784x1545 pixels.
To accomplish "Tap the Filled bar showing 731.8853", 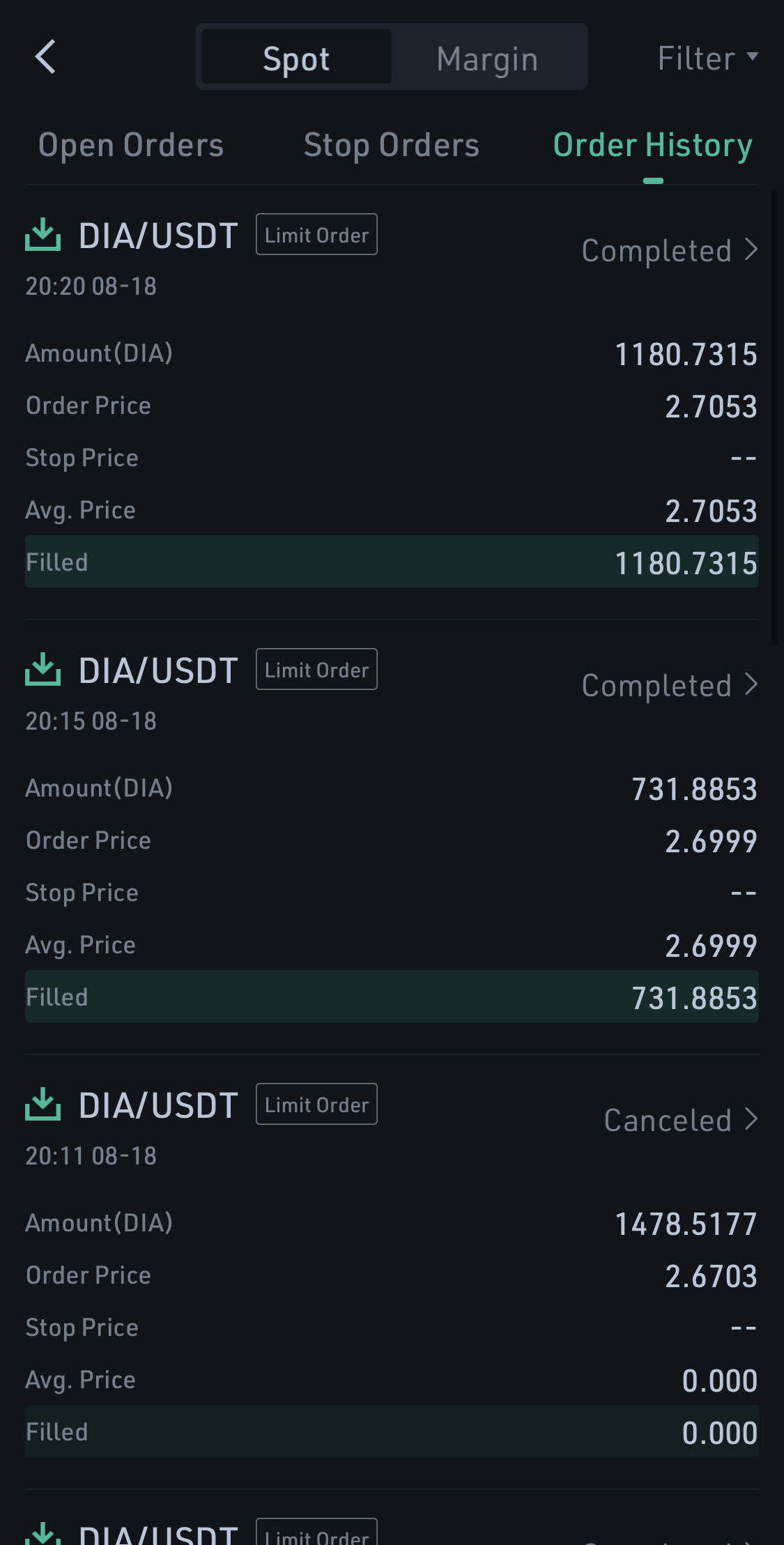I will tap(392, 997).
